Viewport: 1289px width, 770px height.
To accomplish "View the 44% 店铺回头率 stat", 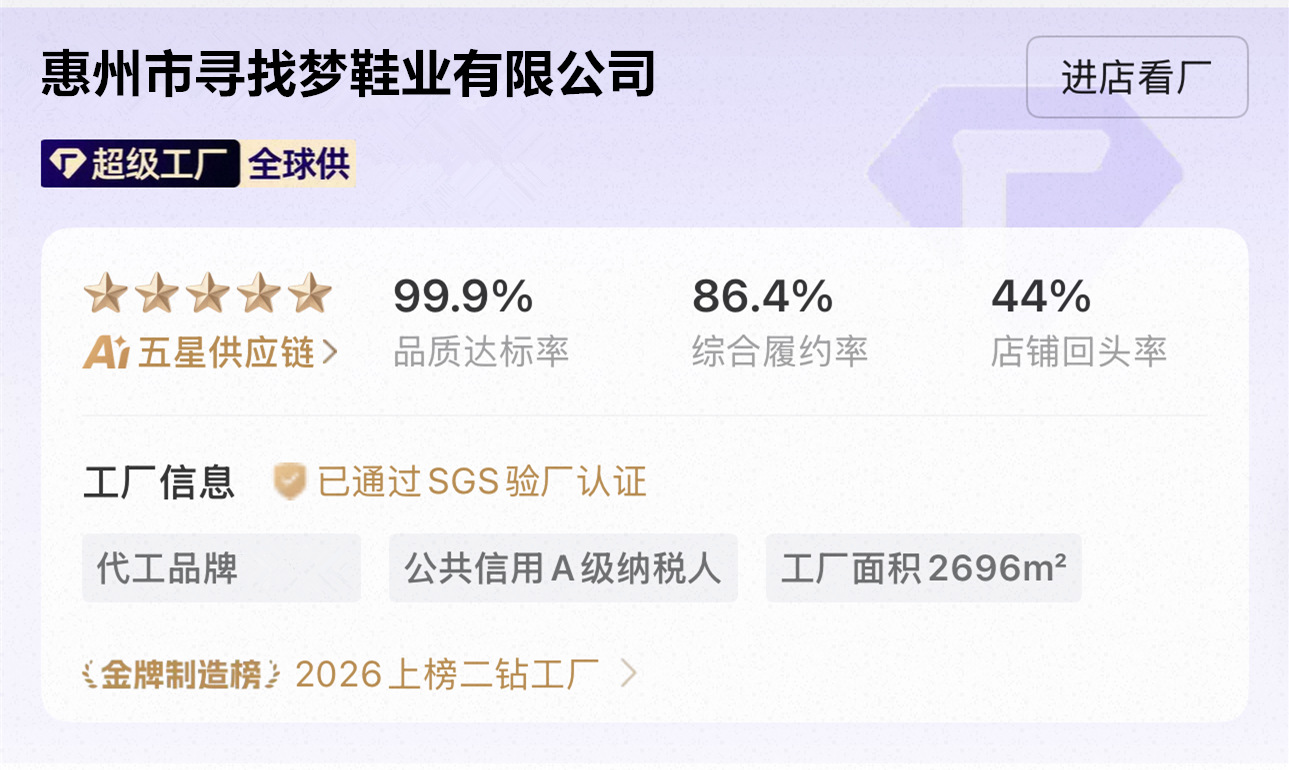I will [x=1078, y=322].
